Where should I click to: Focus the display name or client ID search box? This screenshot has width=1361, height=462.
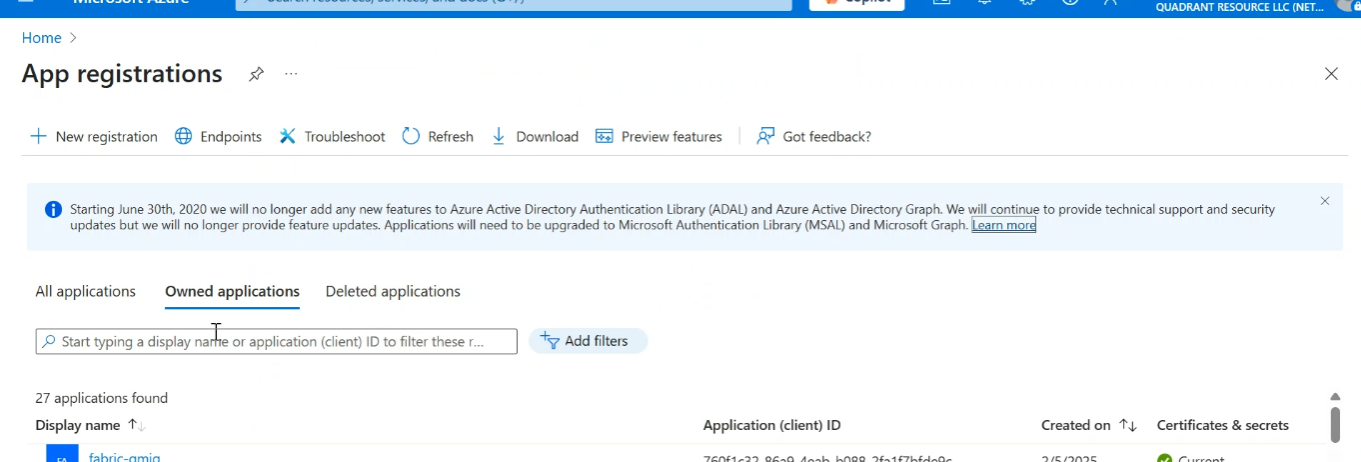tap(277, 342)
